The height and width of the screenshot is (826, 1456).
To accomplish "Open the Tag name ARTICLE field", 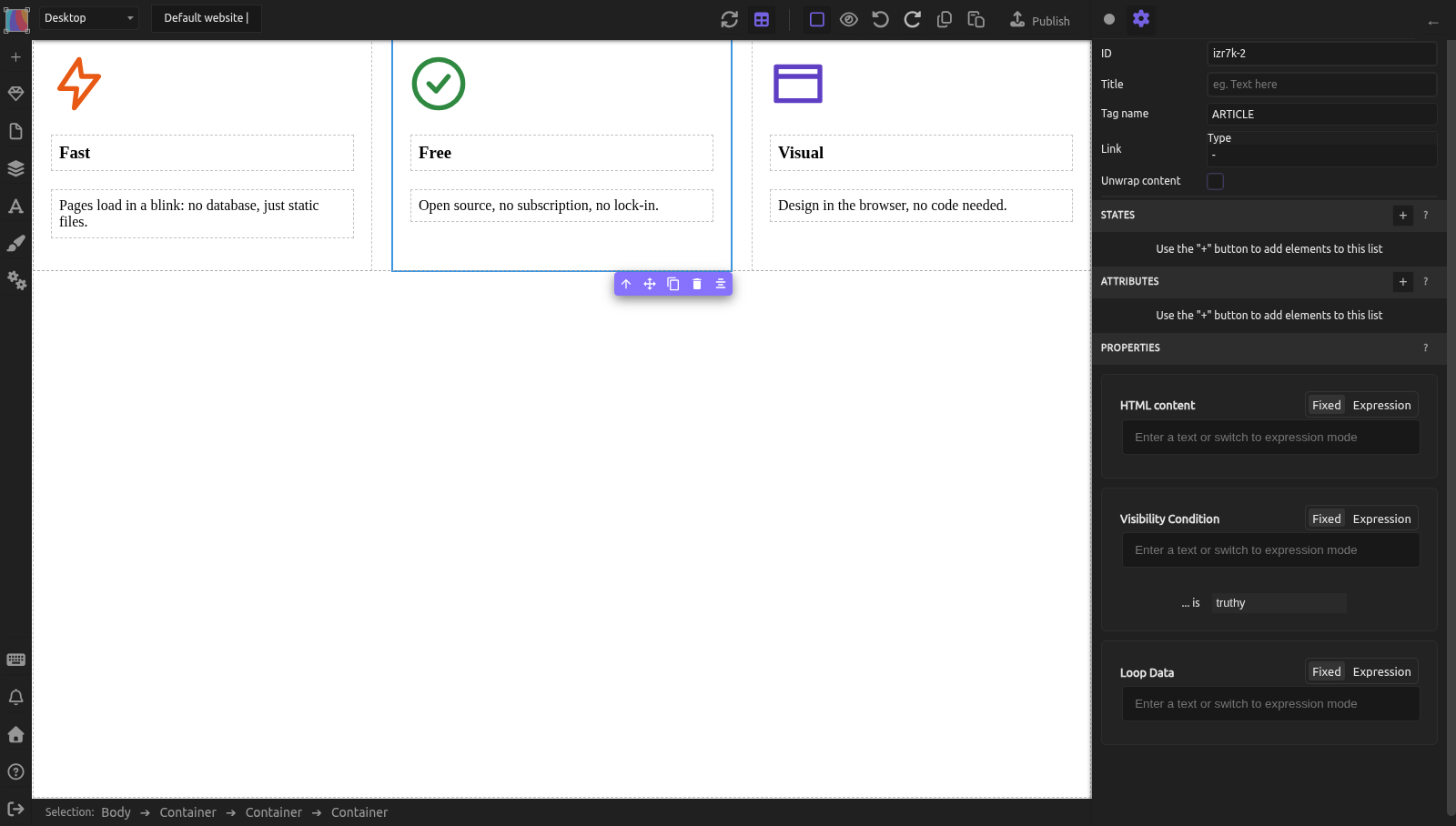I will coord(1321,115).
